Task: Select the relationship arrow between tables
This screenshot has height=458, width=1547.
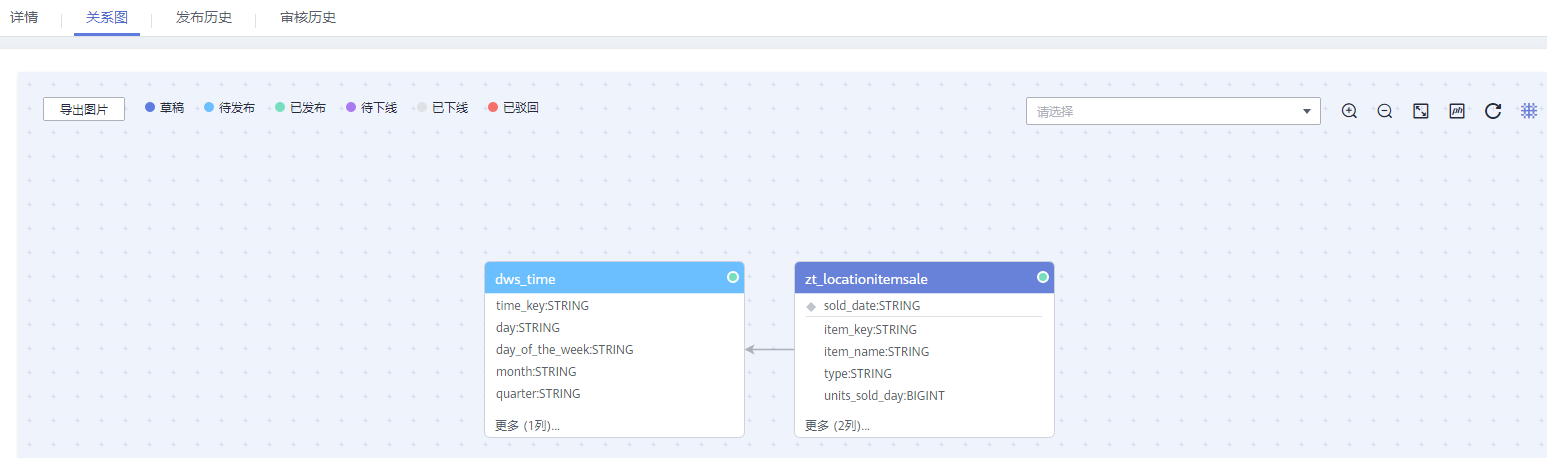Action: [769, 349]
